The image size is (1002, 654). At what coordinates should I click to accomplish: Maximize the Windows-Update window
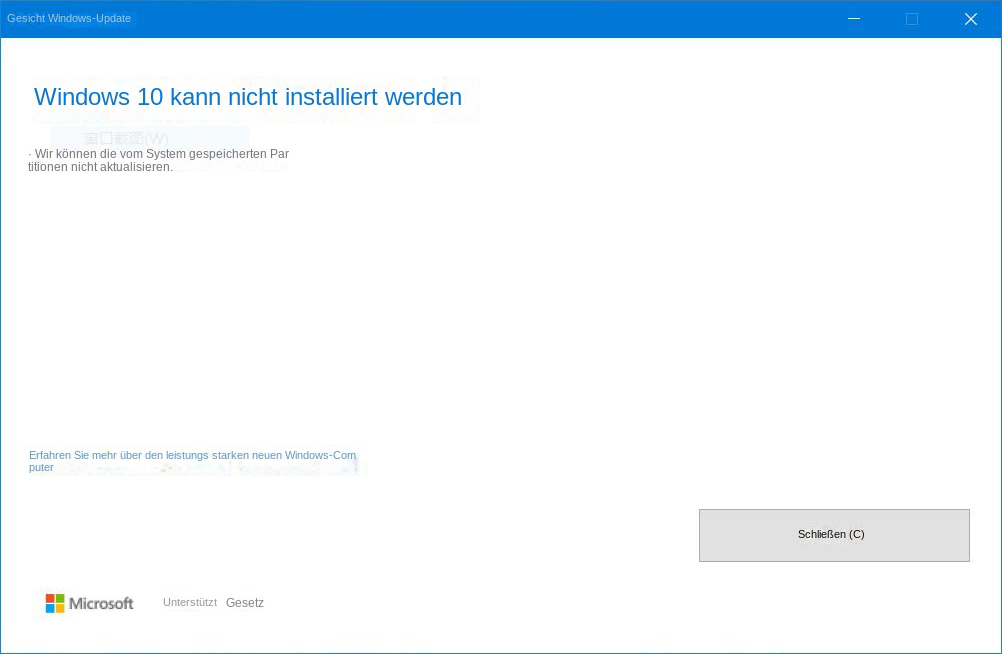pos(912,19)
